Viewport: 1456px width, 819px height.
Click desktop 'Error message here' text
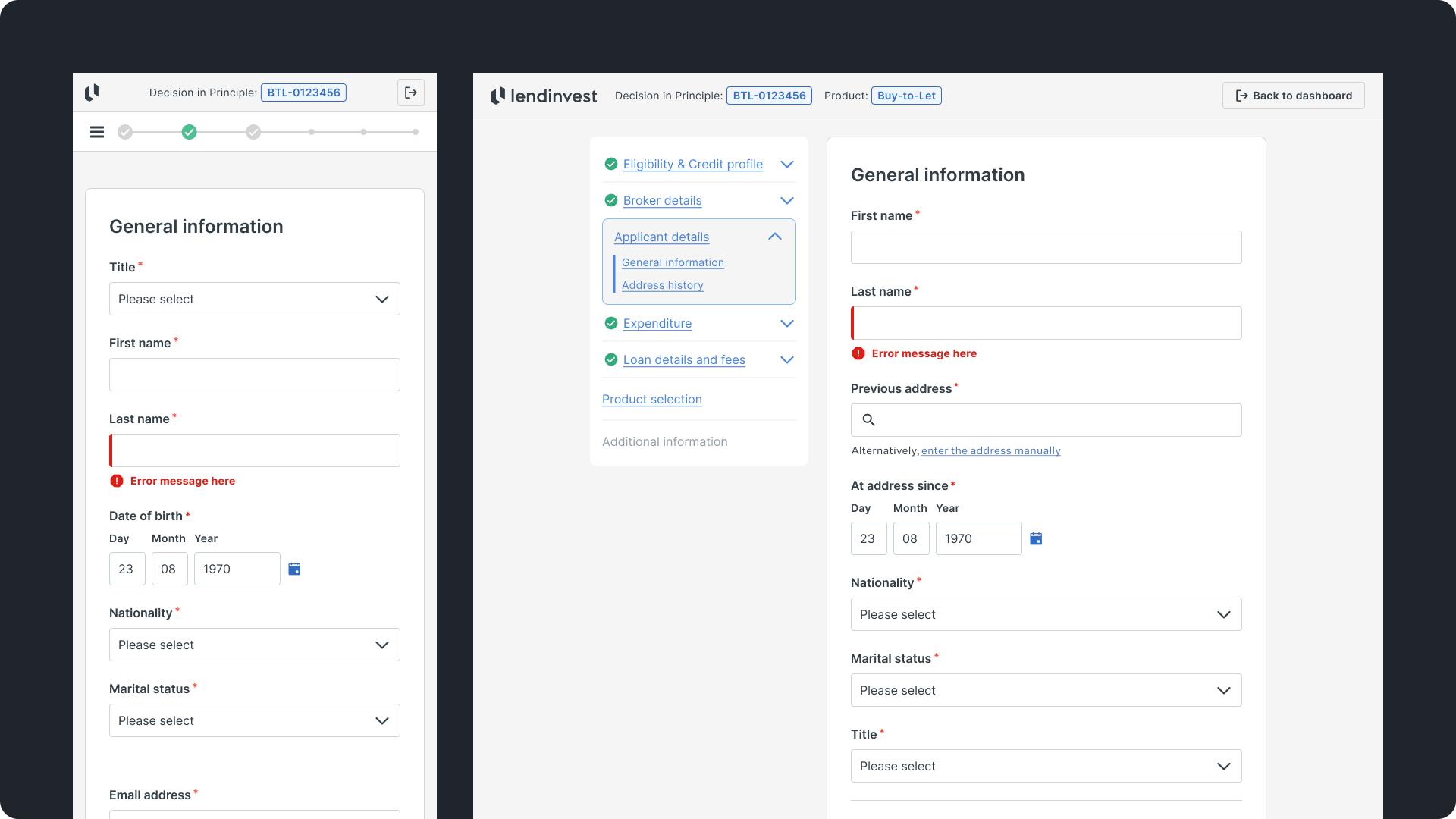click(x=924, y=353)
